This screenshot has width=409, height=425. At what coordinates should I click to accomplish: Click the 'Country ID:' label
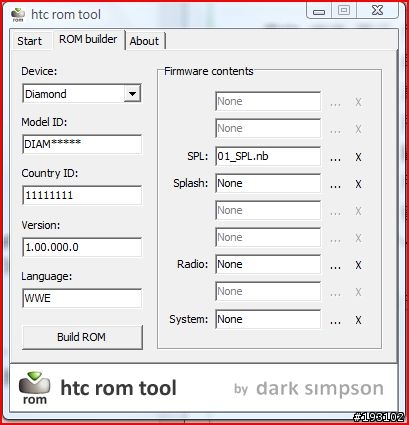pyautogui.click(x=50, y=173)
